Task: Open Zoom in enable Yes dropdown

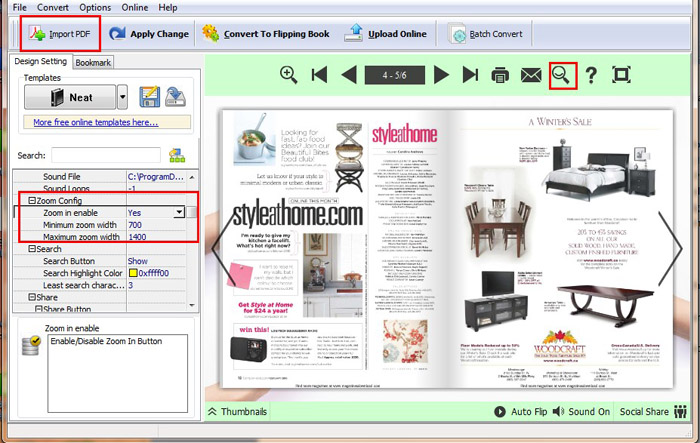Action: [179, 213]
